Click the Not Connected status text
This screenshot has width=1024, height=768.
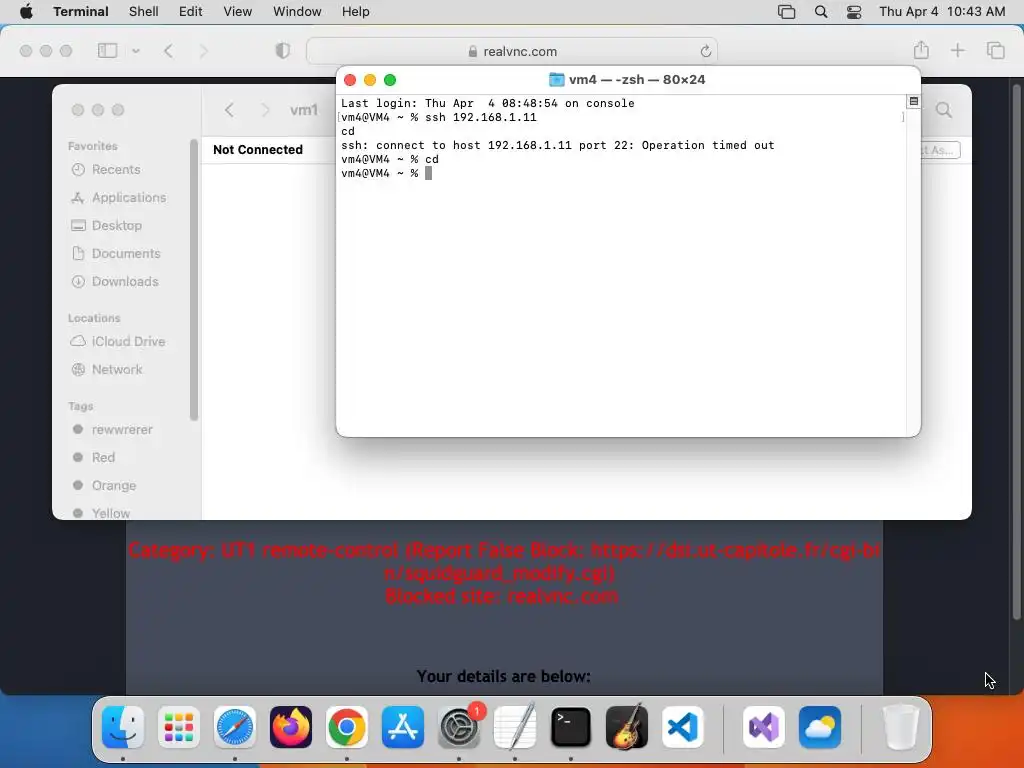coord(258,150)
